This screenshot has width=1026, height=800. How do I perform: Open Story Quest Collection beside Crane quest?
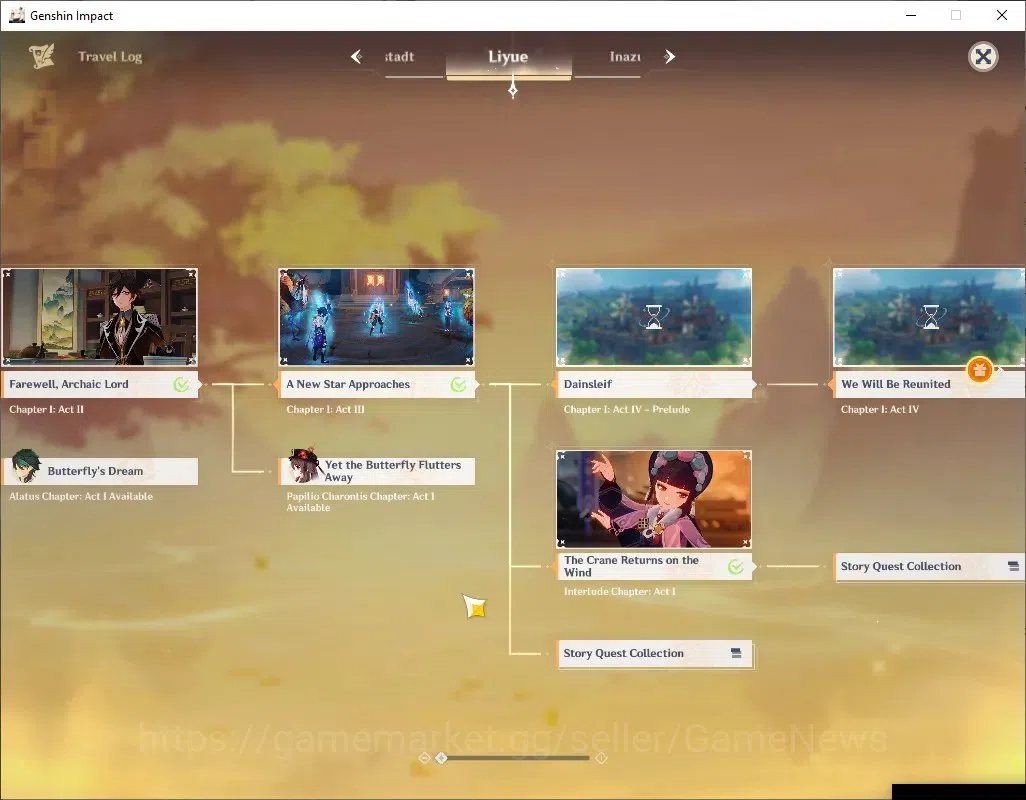[929, 566]
